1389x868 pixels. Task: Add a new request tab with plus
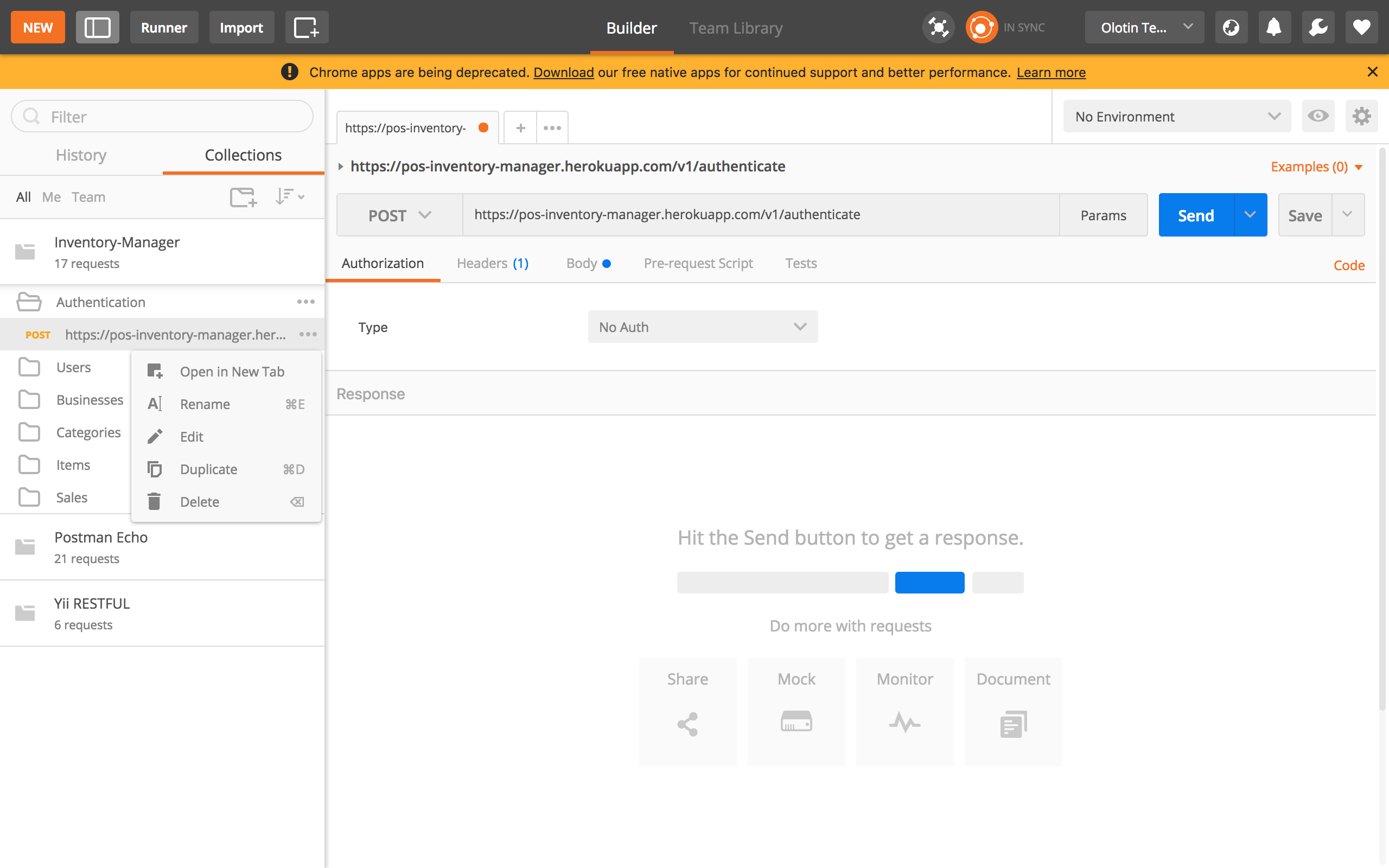coord(520,127)
